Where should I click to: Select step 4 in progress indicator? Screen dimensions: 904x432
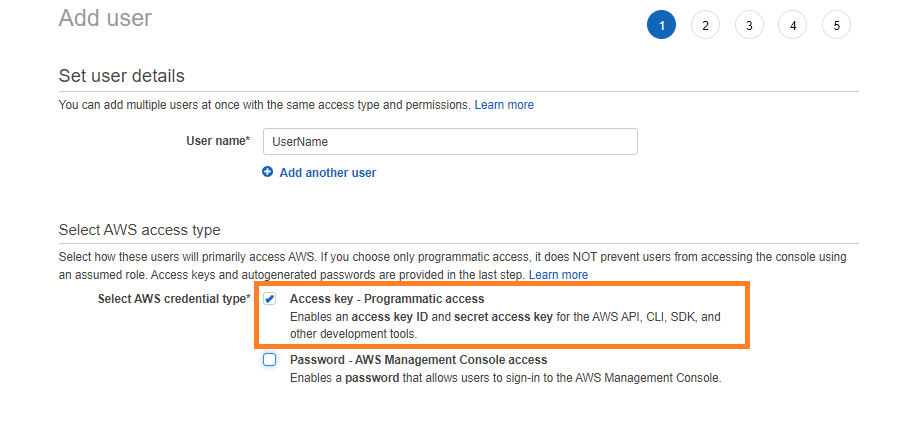click(x=792, y=25)
